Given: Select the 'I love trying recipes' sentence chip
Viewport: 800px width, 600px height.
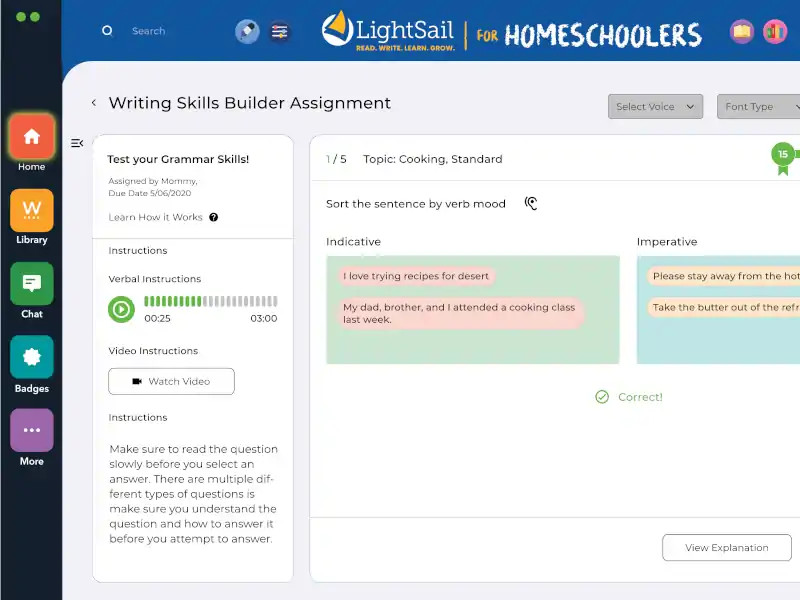Looking at the screenshot, I should [x=415, y=276].
